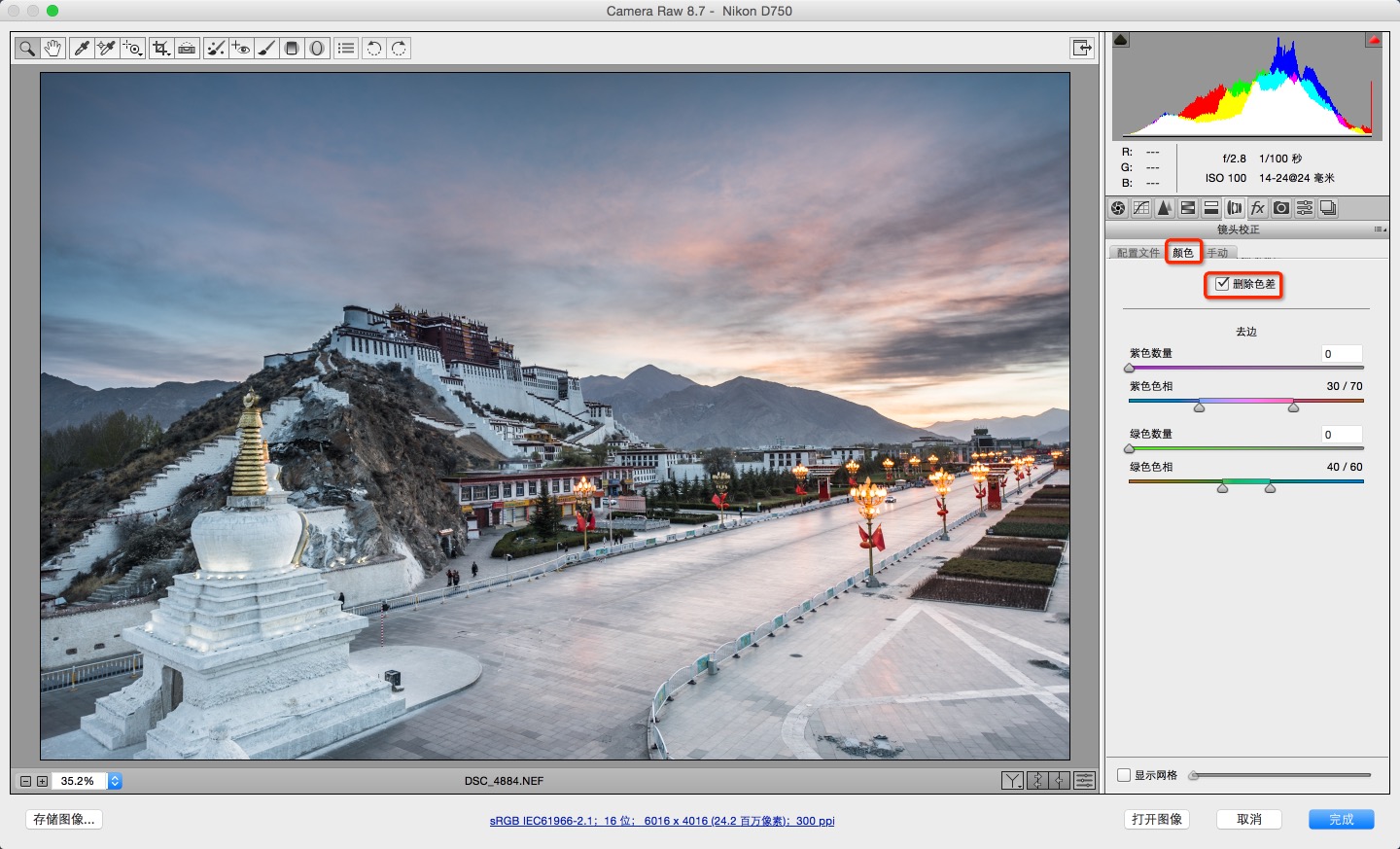Click the right 紫色色相 slider handle
Screen dimensions: 1400x849
1293,407
